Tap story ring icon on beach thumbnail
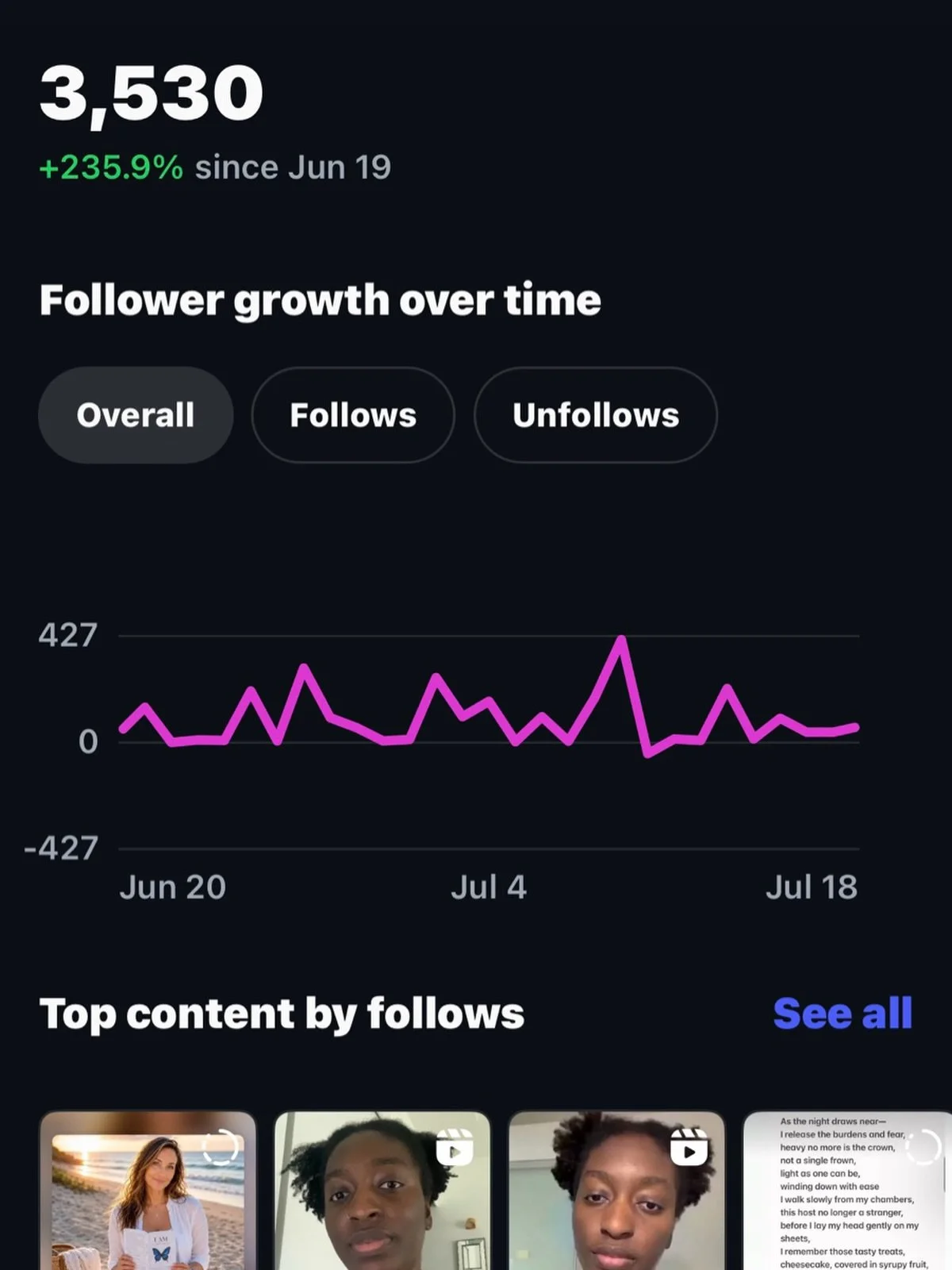This screenshot has width=952, height=1270. pyautogui.click(x=221, y=1148)
